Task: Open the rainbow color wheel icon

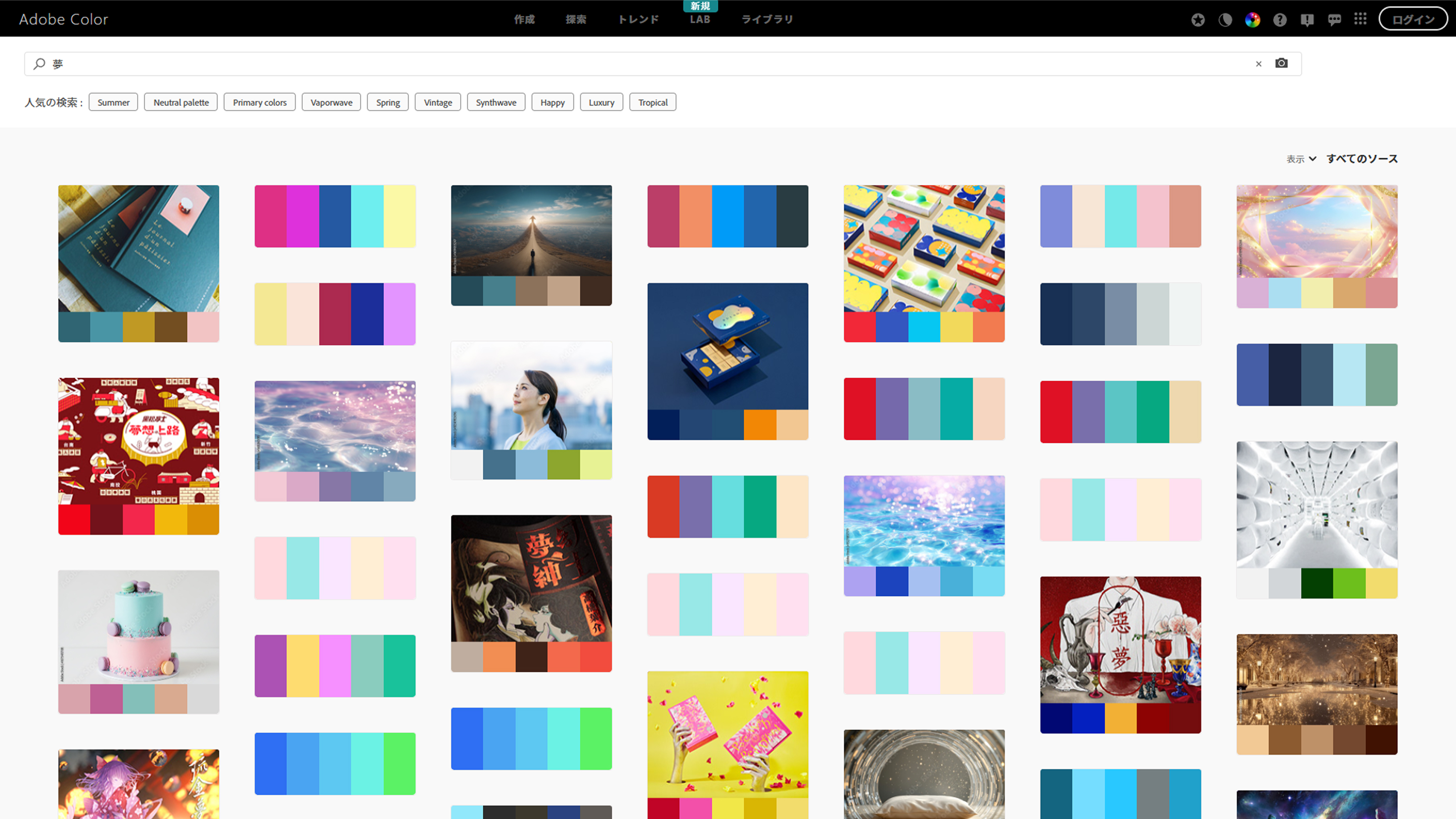Action: point(1252,20)
